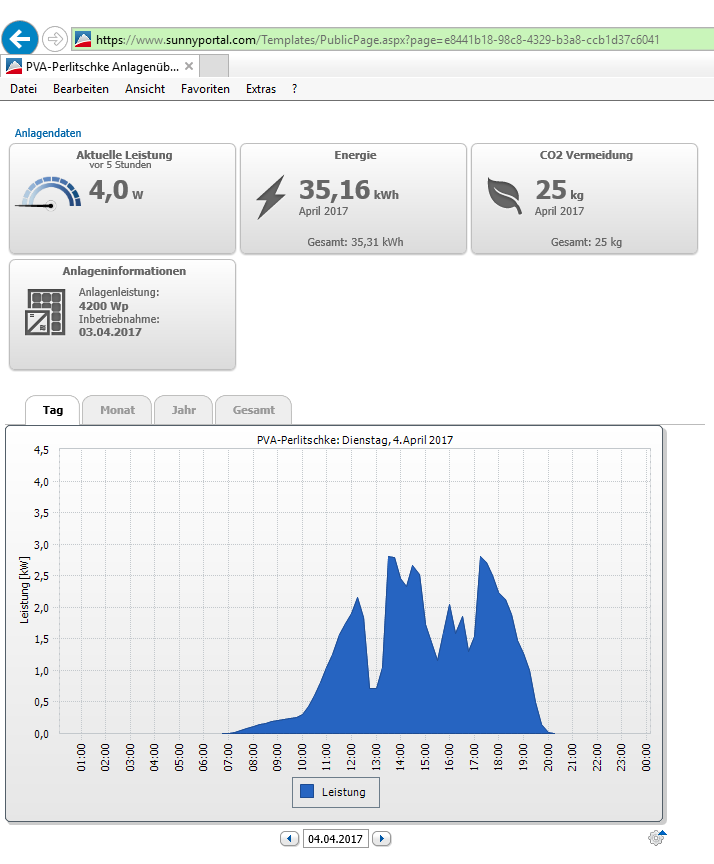This screenshot has height=864, width=714.
Task: Open the Favoriten menu
Action: click(x=205, y=89)
